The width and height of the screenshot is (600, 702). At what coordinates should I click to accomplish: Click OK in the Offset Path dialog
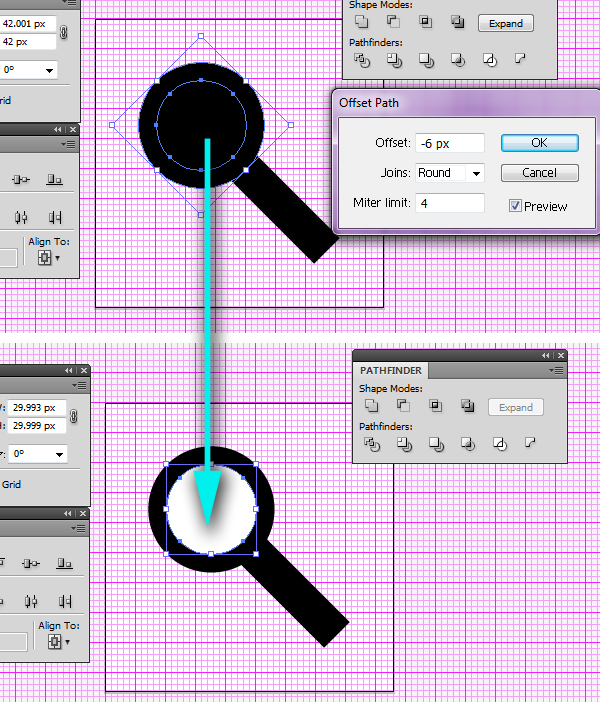click(540, 143)
